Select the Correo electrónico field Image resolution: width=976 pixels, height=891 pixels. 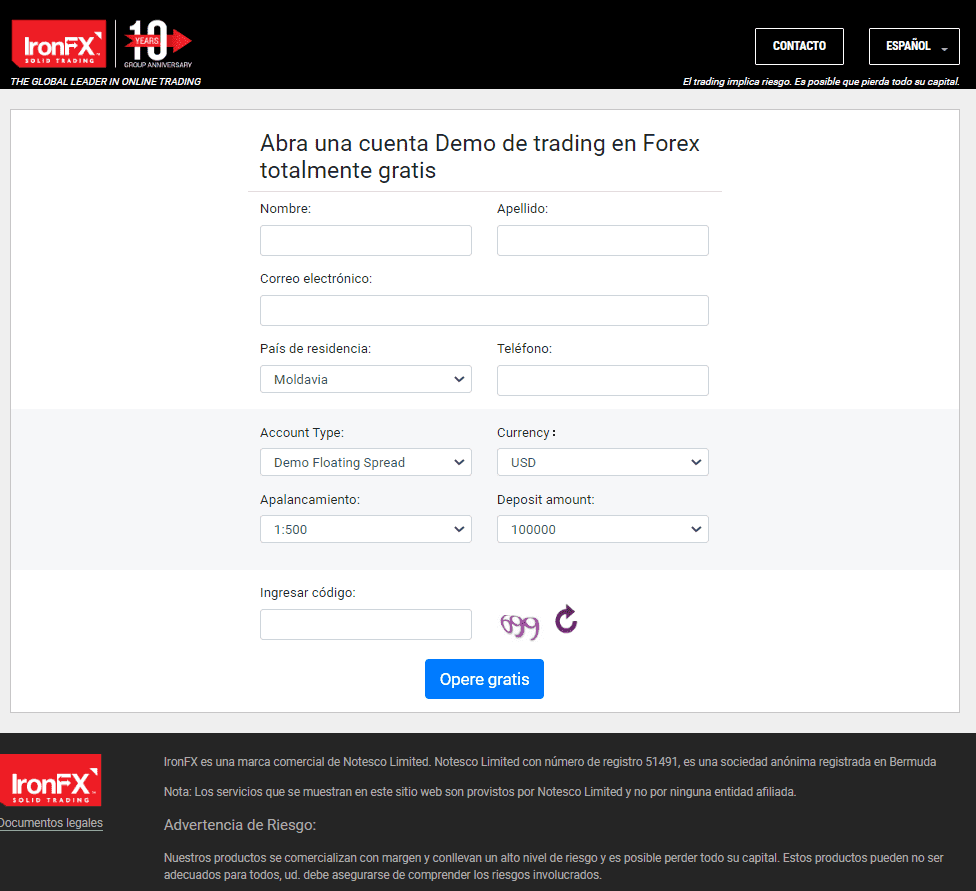click(x=484, y=310)
